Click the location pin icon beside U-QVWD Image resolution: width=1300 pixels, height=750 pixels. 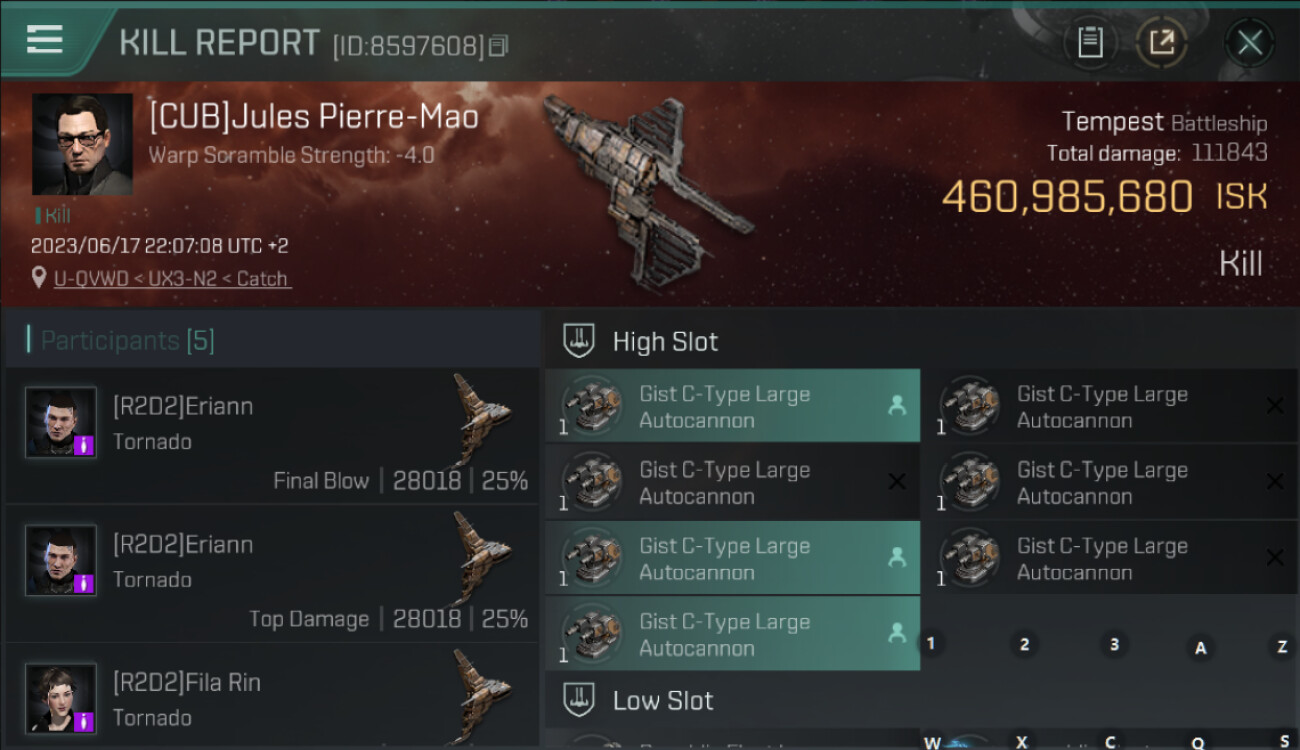[x=40, y=279]
